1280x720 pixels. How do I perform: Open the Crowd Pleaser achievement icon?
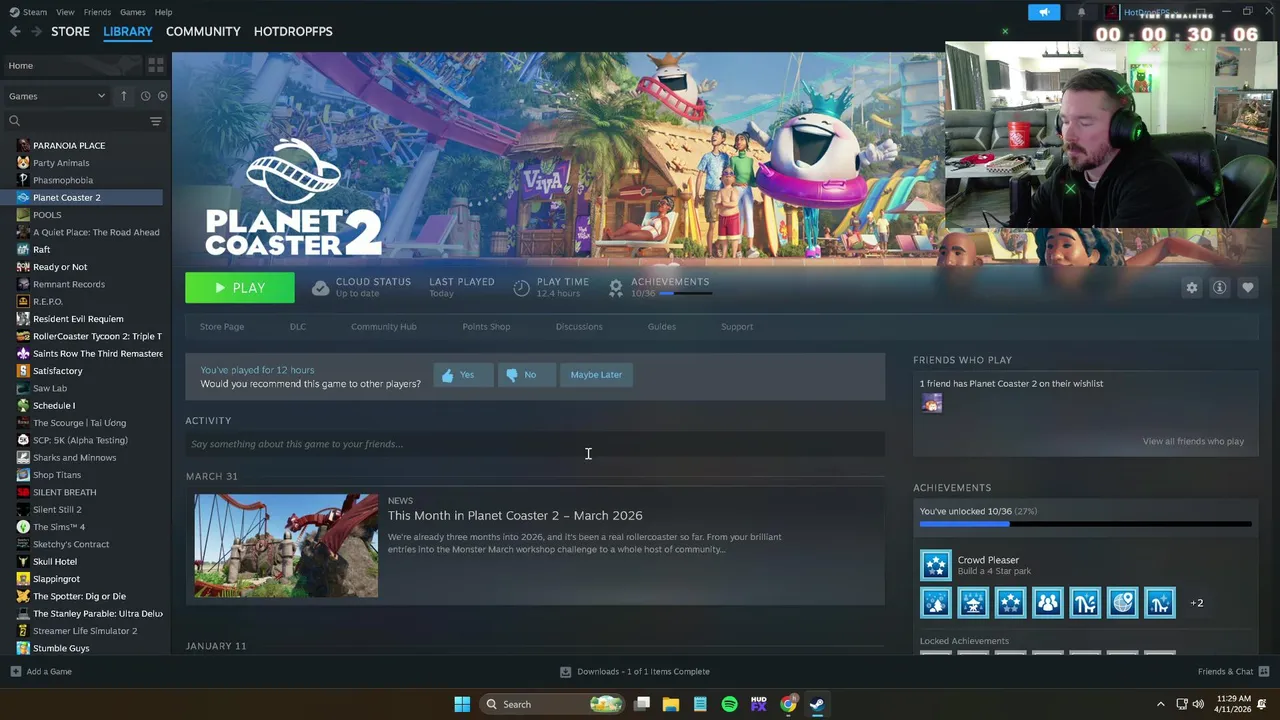click(936, 565)
